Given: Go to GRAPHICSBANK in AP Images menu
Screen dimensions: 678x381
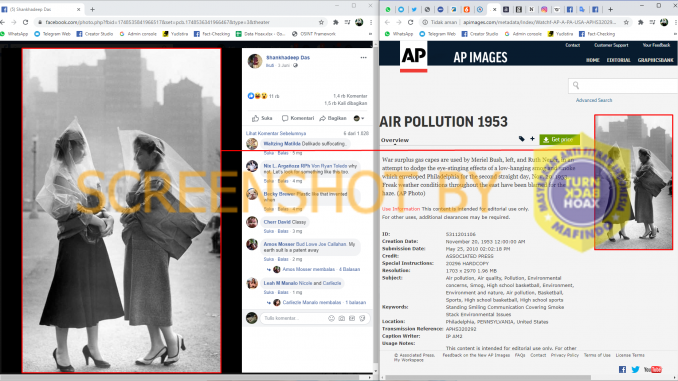Looking at the screenshot, I should [x=656, y=60].
